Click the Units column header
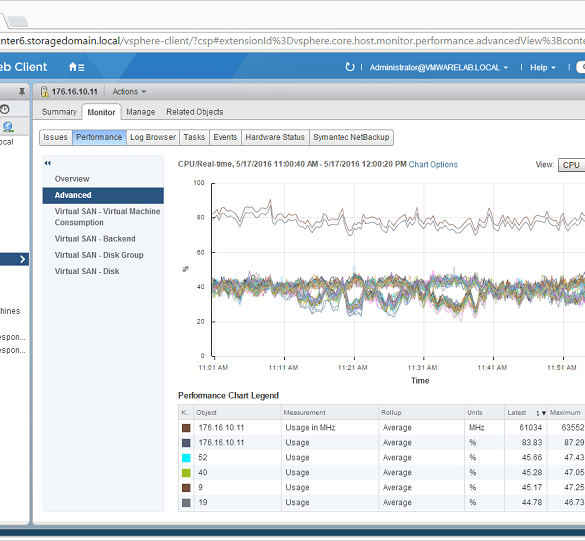Image resolution: width=585 pixels, height=541 pixels. coord(485,412)
